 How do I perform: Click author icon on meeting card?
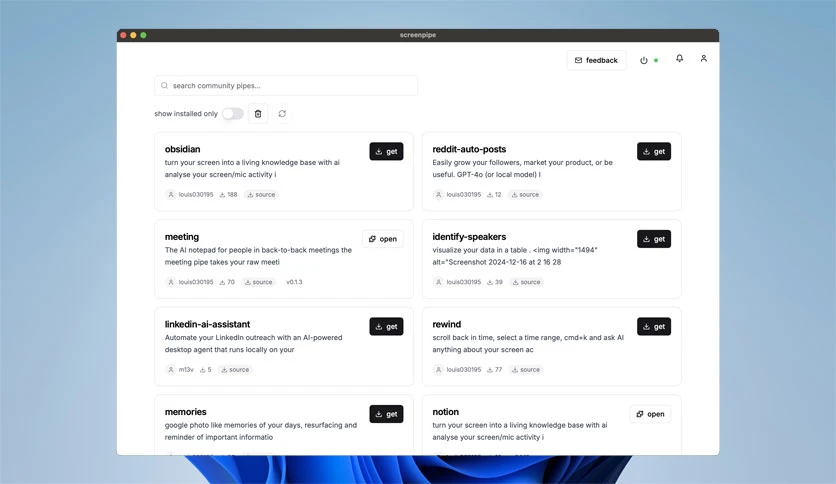coord(171,282)
